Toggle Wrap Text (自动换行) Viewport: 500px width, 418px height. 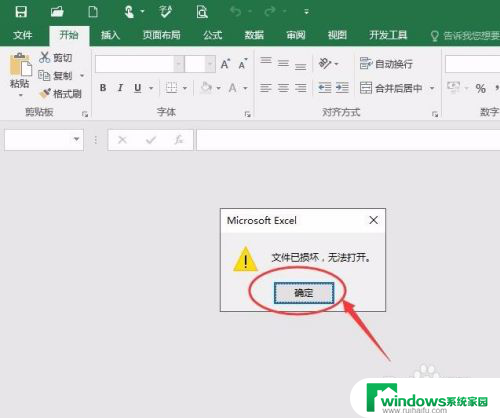(386, 64)
